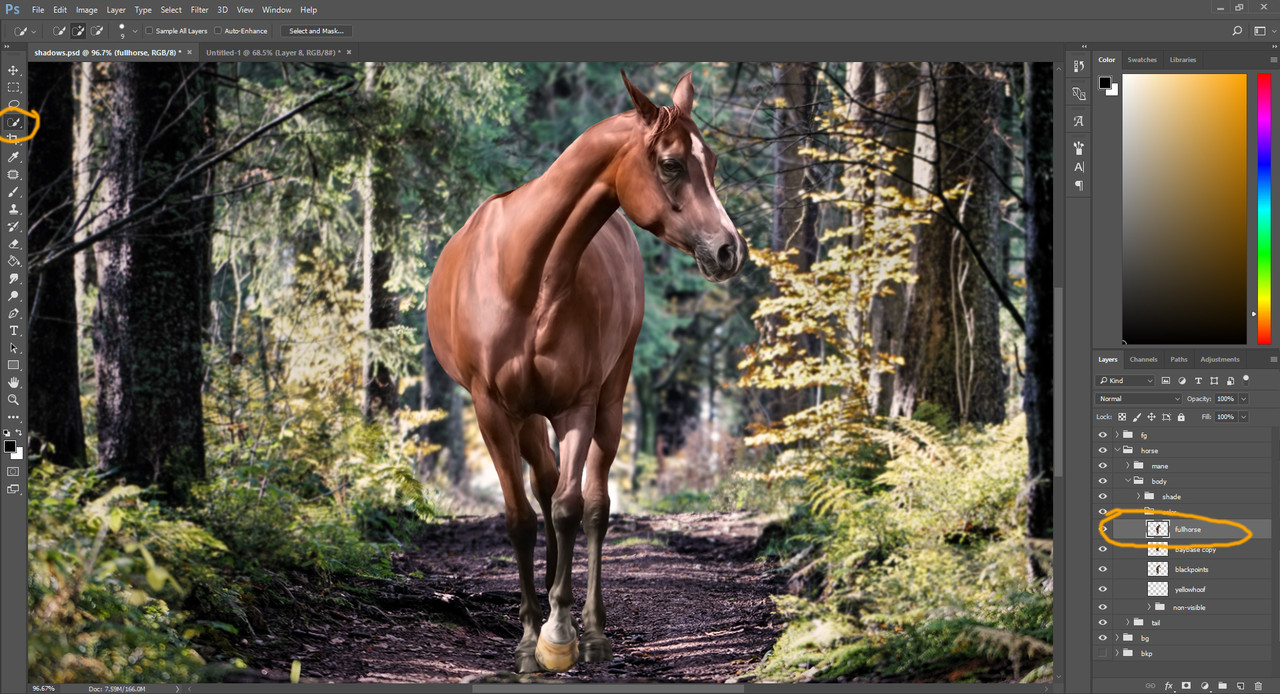This screenshot has width=1280, height=694.
Task: Hide the fg group layer
Action: click(x=1103, y=435)
